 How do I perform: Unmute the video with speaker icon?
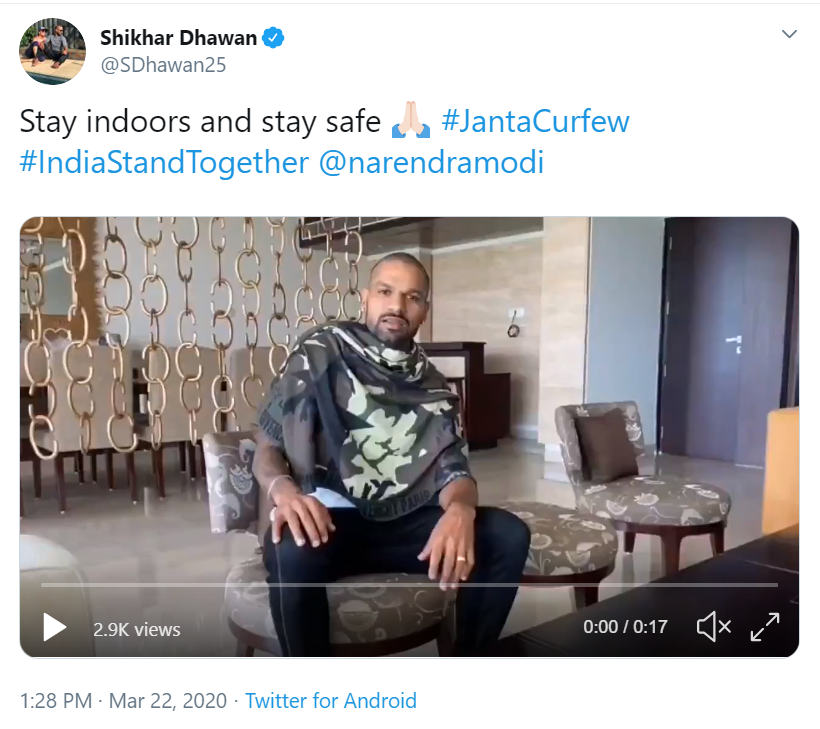(x=713, y=627)
